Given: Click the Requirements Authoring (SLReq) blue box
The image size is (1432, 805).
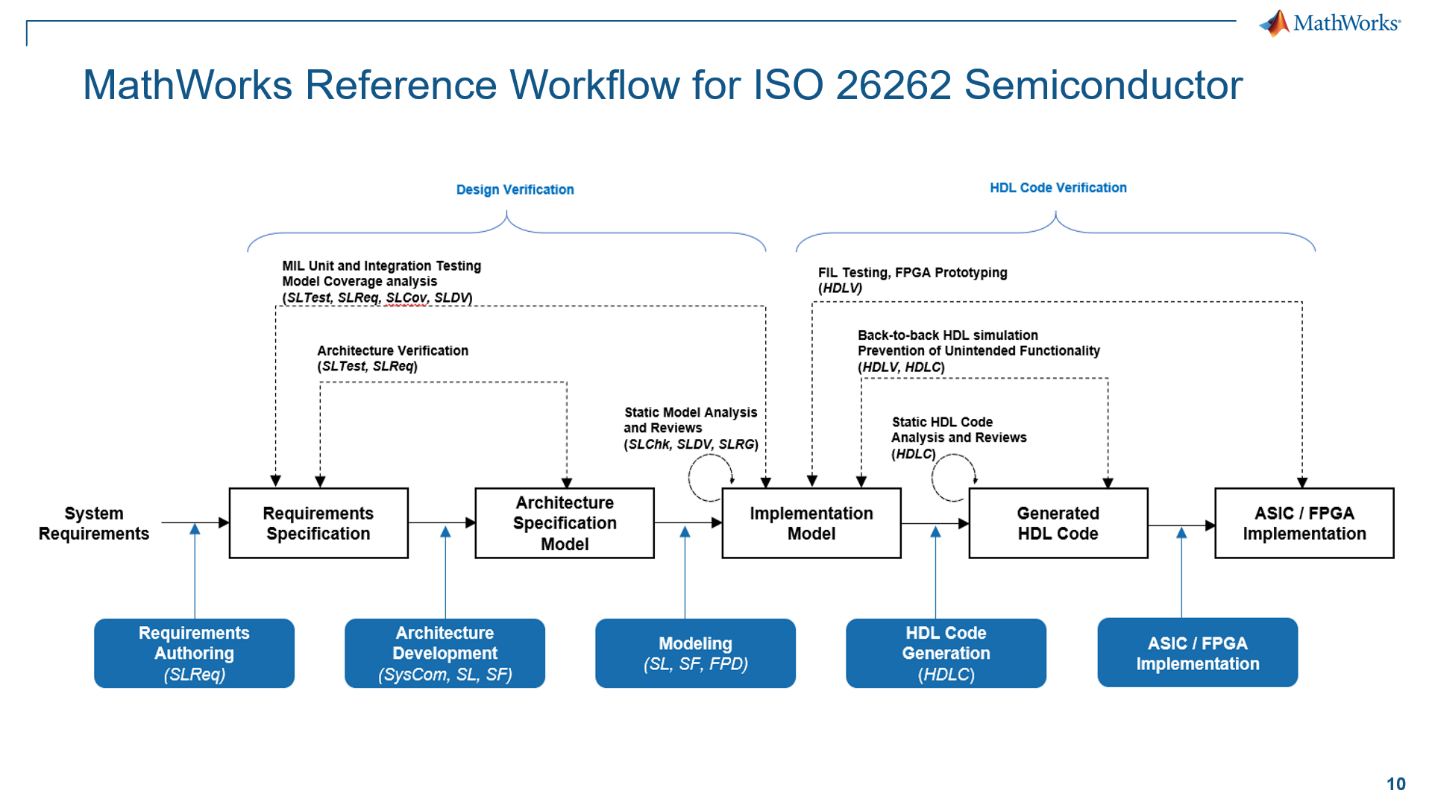Looking at the screenshot, I should click(x=194, y=653).
